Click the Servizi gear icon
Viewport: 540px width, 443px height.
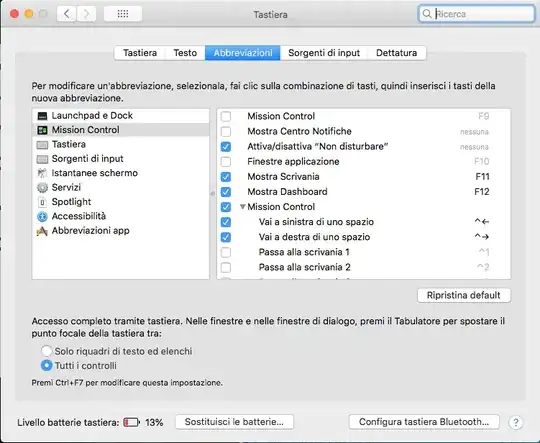pyautogui.click(x=42, y=188)
